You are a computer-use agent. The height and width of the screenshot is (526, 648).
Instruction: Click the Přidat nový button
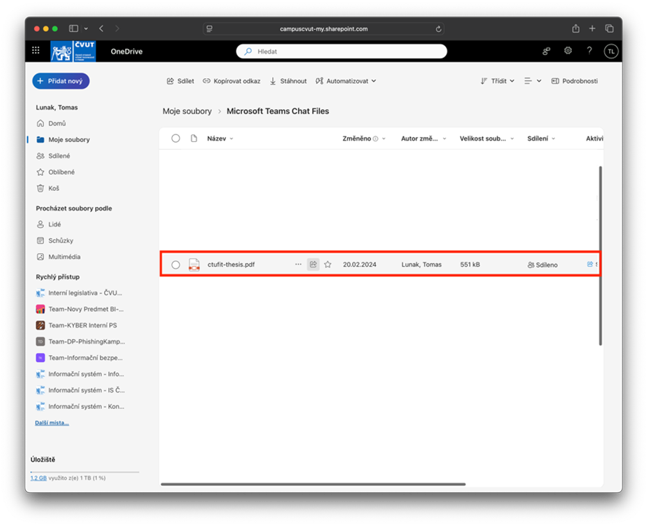click(63, 81)
